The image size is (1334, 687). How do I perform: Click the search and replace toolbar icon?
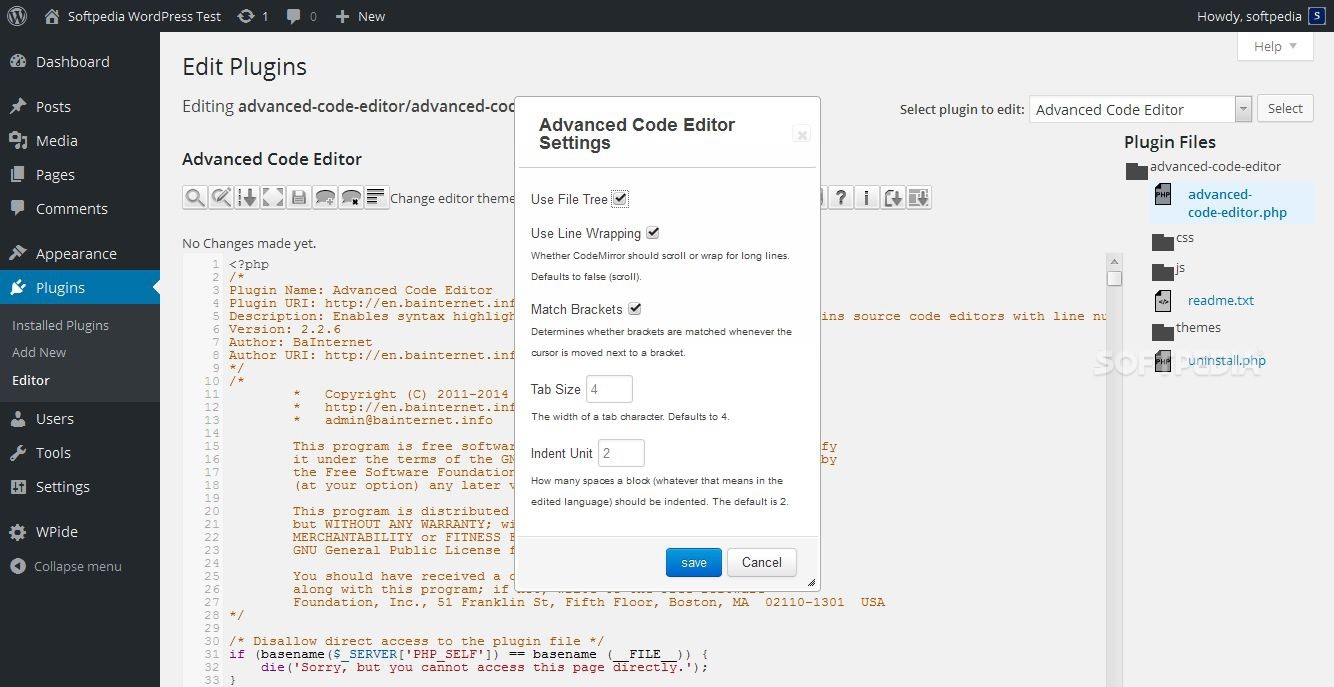tap(221, 198)
